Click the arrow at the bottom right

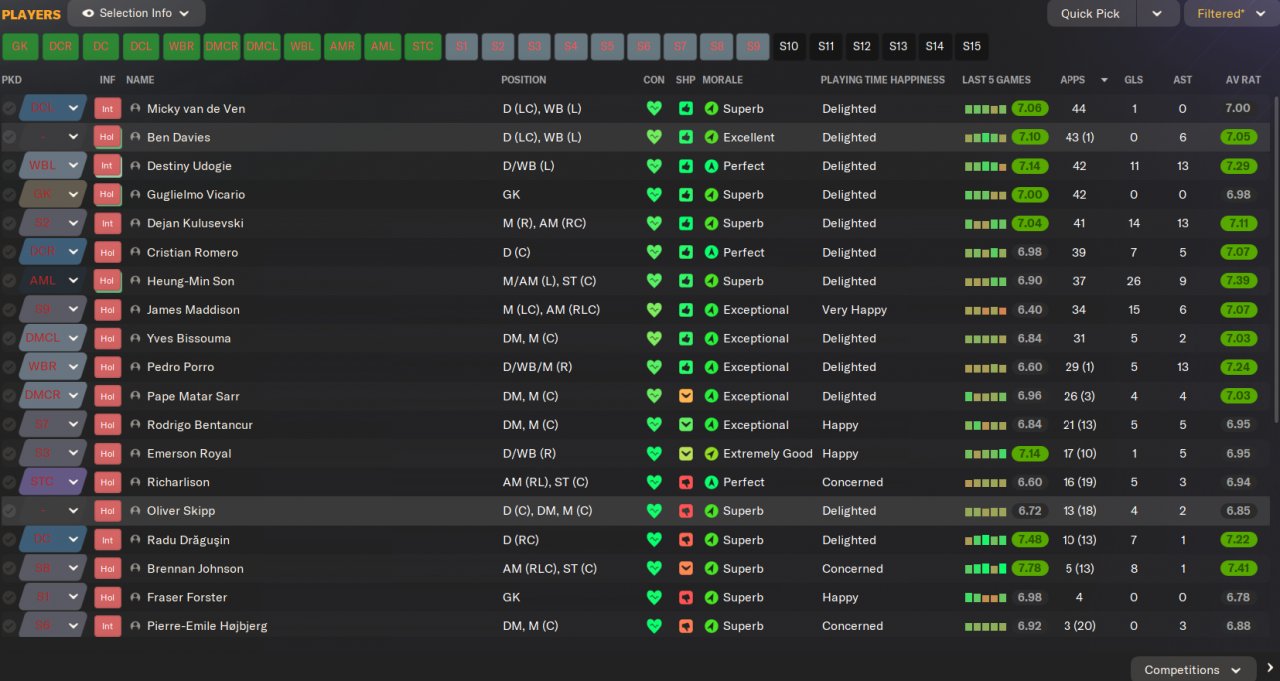tap(1270, 668)
